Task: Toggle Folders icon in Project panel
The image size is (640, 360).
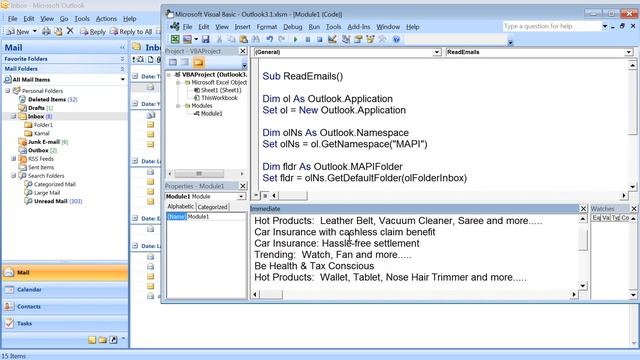Action: (199, 62)
